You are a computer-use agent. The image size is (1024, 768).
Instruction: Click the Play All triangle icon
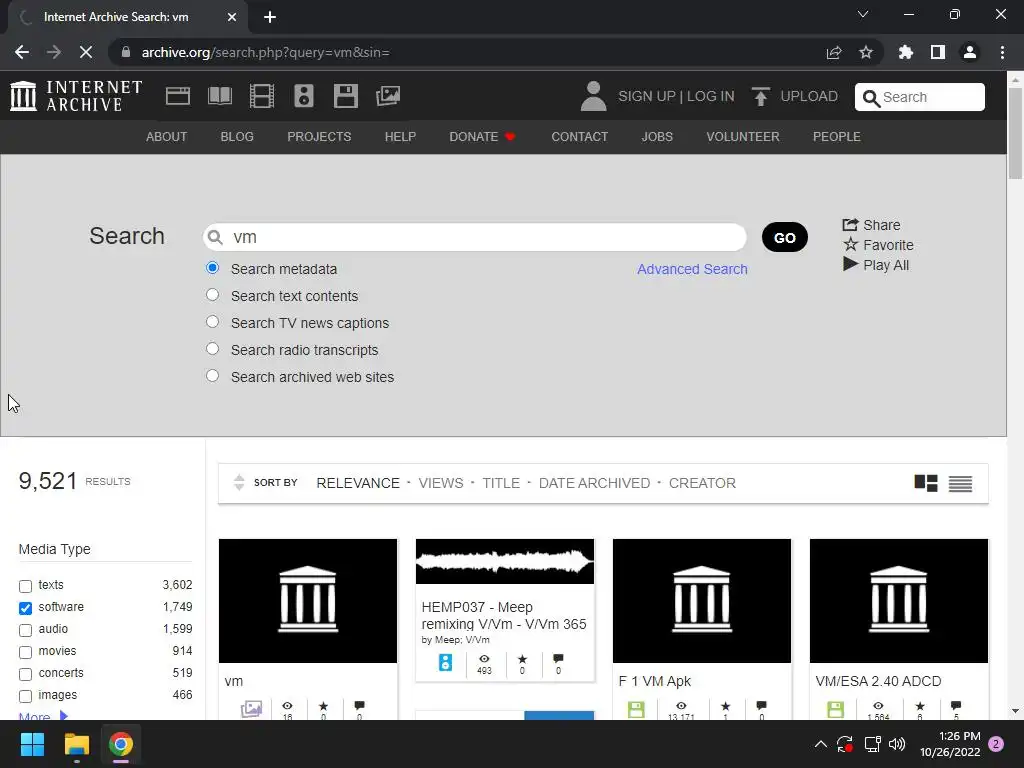(850, 264)
